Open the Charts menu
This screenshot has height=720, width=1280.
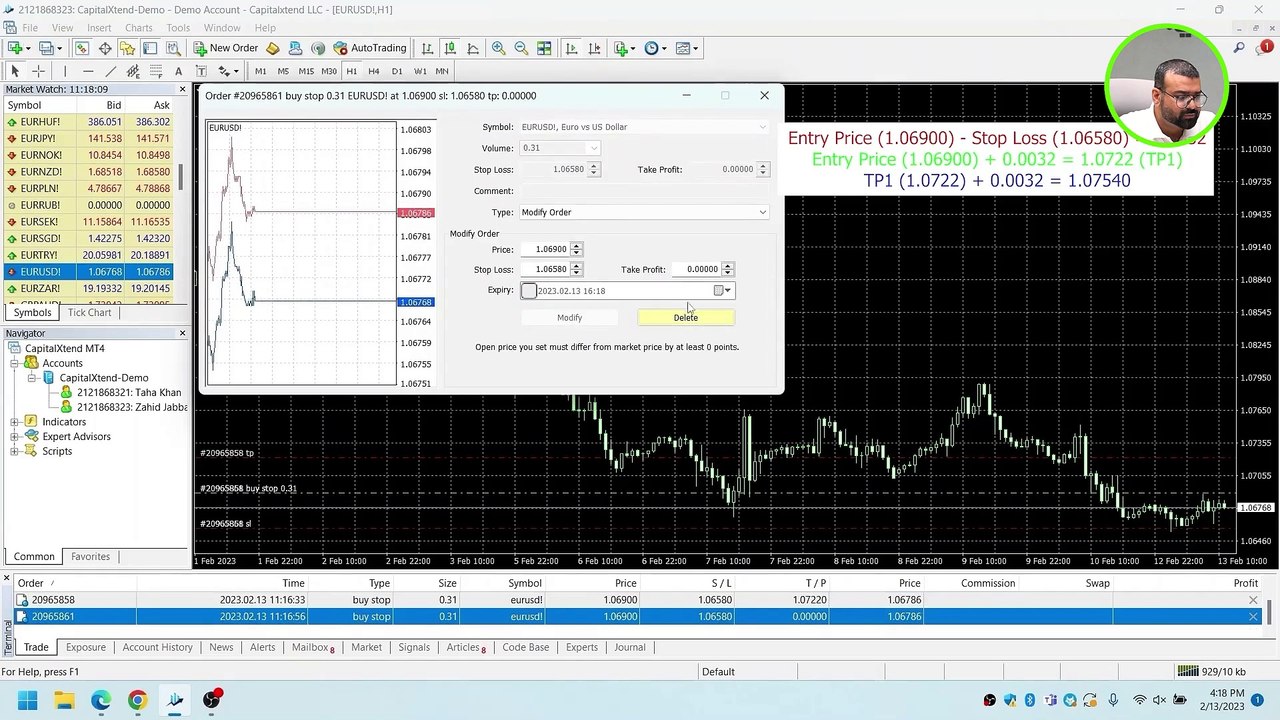pyautogui.click(x=138, y=28)
